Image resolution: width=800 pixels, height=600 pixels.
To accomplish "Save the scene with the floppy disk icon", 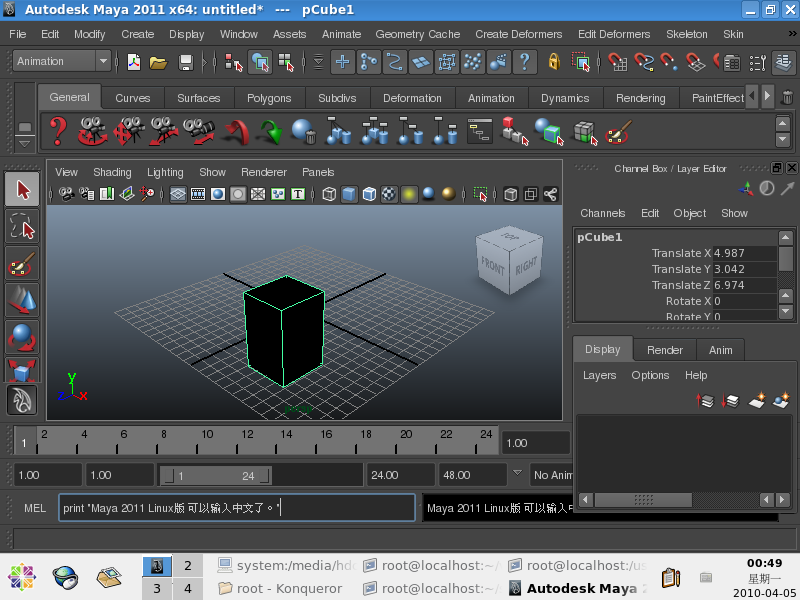I will (186, 62).
